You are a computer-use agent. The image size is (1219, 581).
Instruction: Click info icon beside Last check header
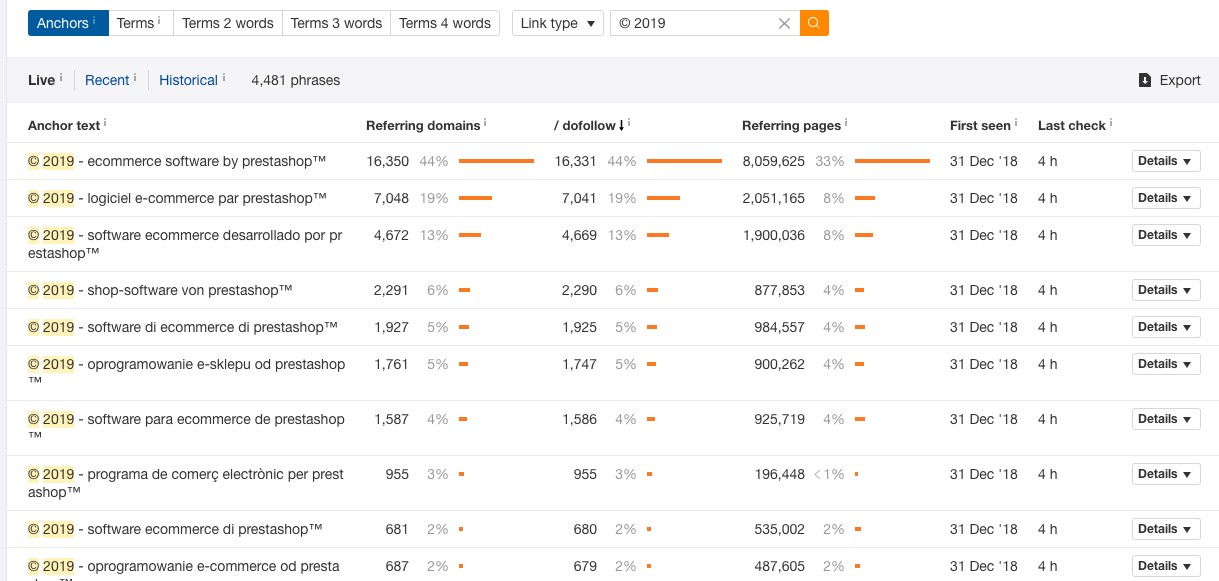point(1111,123)
